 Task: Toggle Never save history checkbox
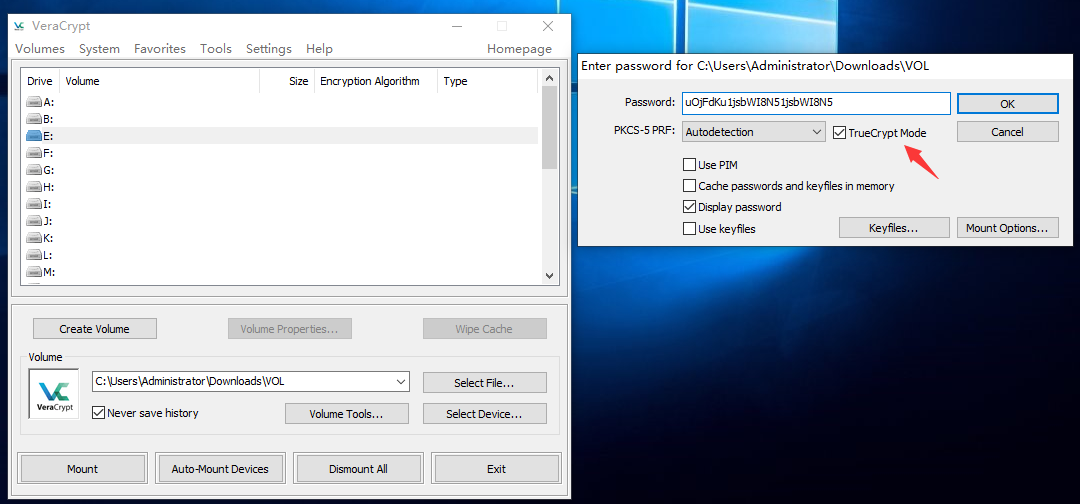98,413
